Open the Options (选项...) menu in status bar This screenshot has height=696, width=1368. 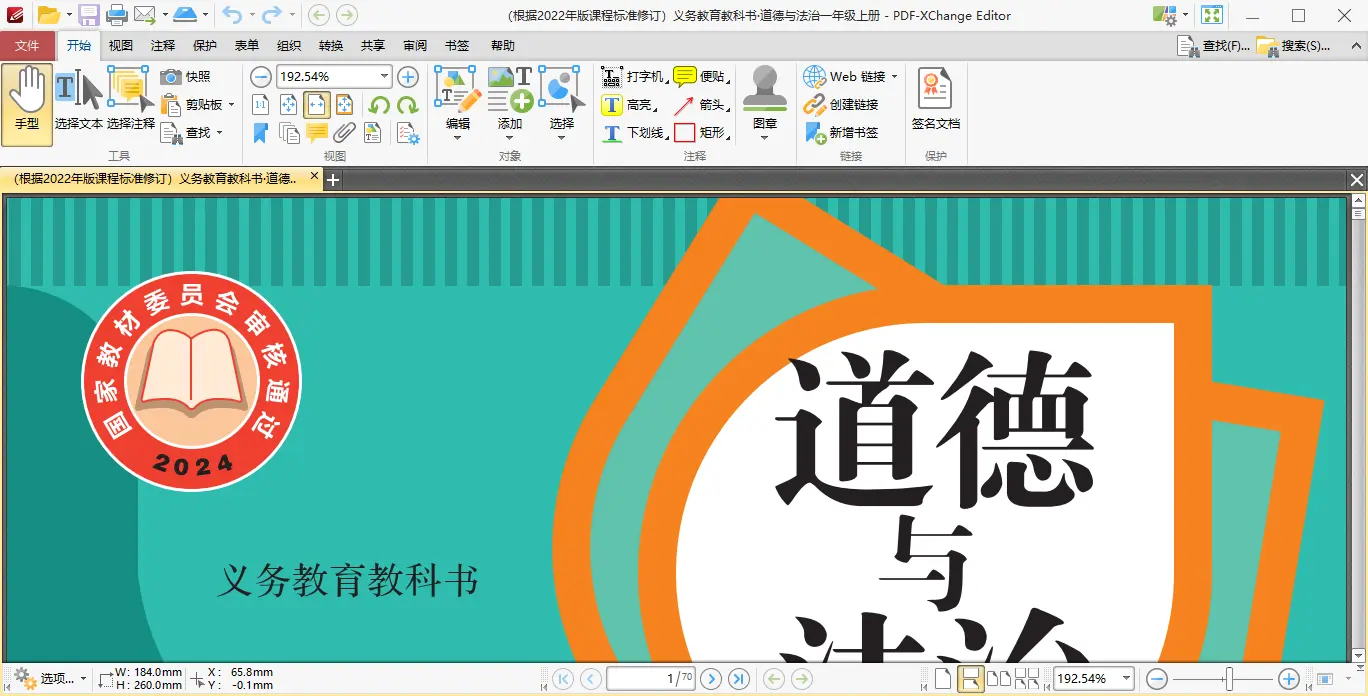coord(49,679)
